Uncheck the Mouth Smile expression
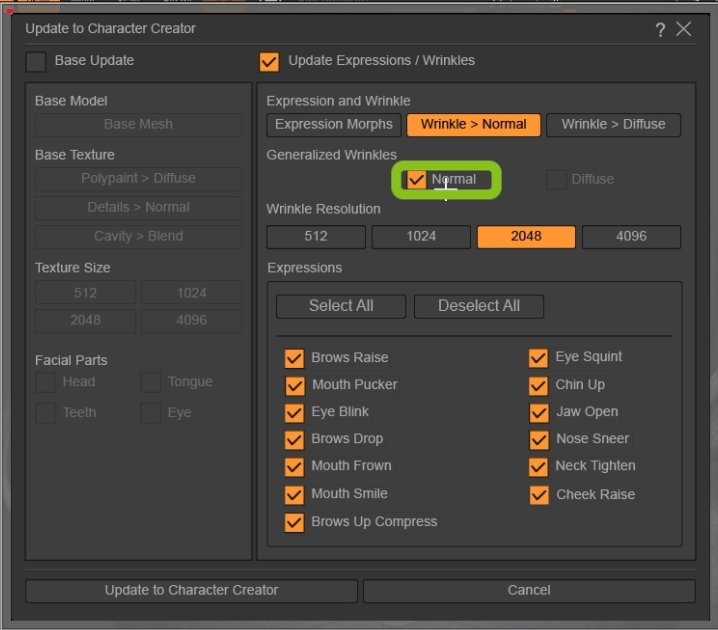718x630 pixels. [x=294, y=494]
